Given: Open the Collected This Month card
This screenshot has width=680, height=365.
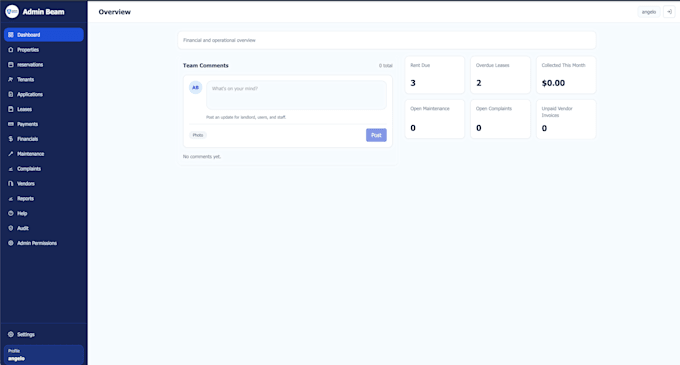Looking at the screenshot, I should point(566,75).
